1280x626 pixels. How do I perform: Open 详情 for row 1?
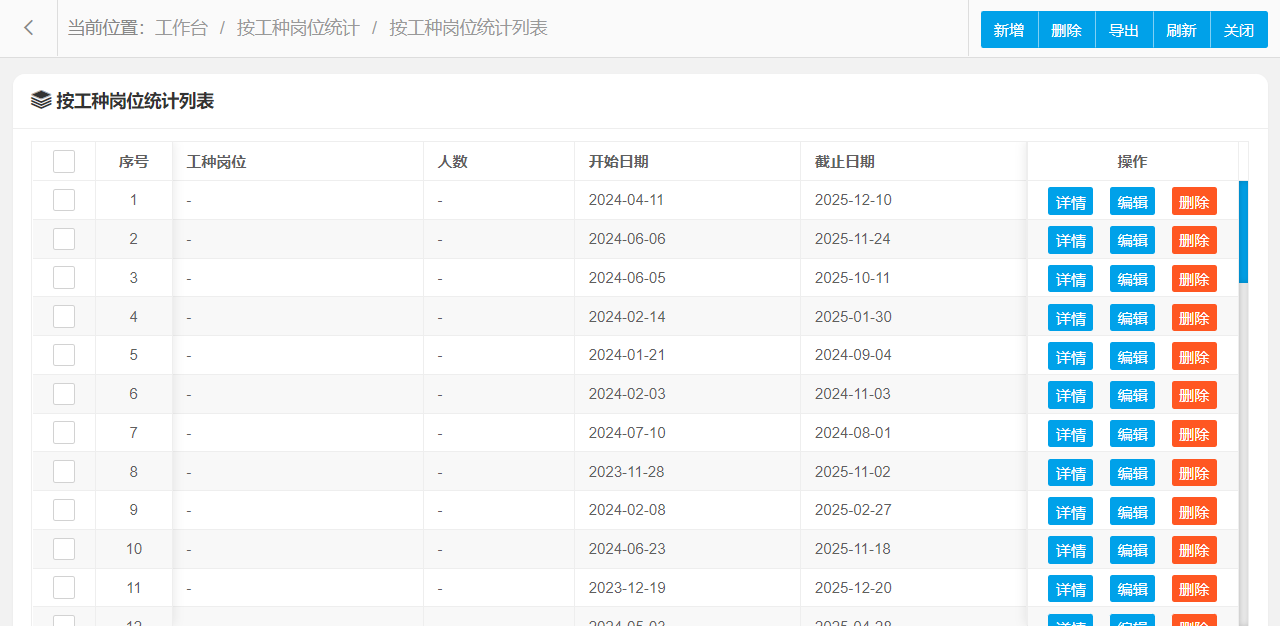point(1070,201)
